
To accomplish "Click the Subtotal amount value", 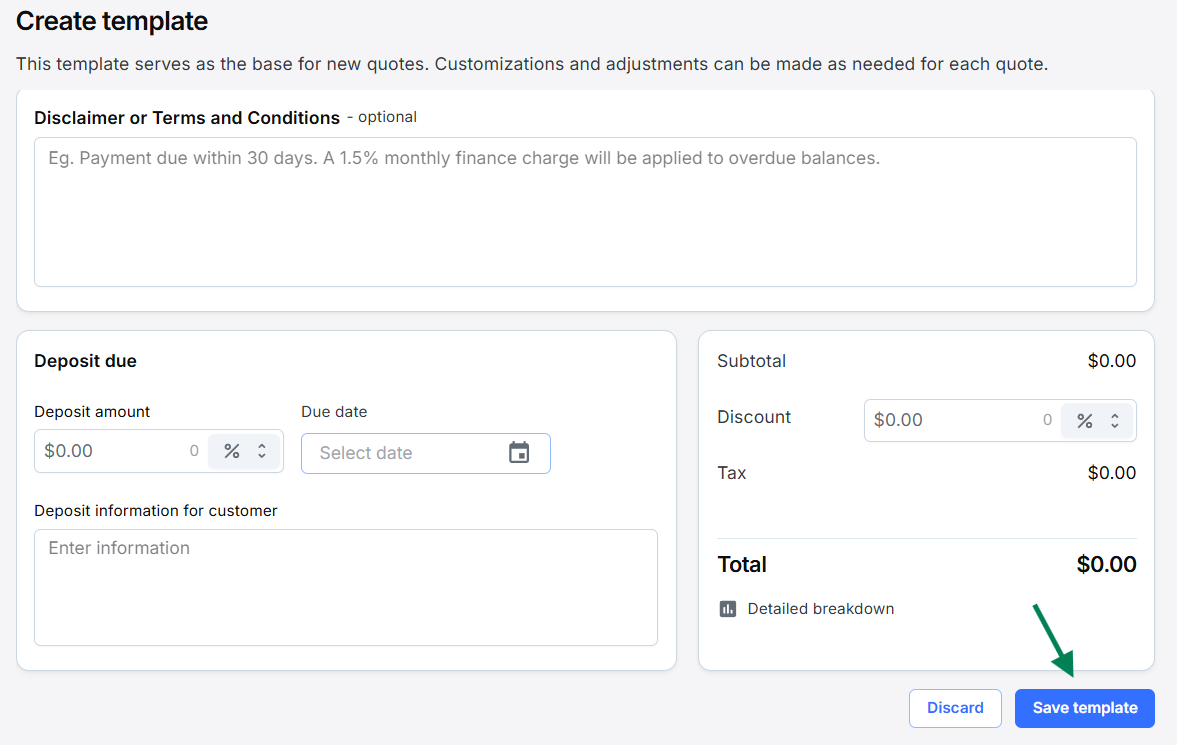I will click(1111, 361).
